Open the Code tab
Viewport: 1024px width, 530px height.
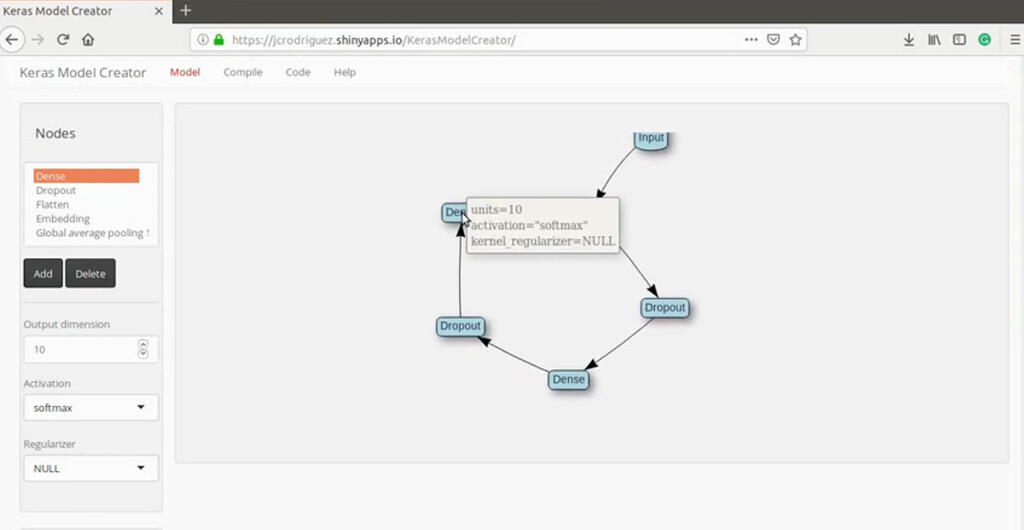(298, 72)
